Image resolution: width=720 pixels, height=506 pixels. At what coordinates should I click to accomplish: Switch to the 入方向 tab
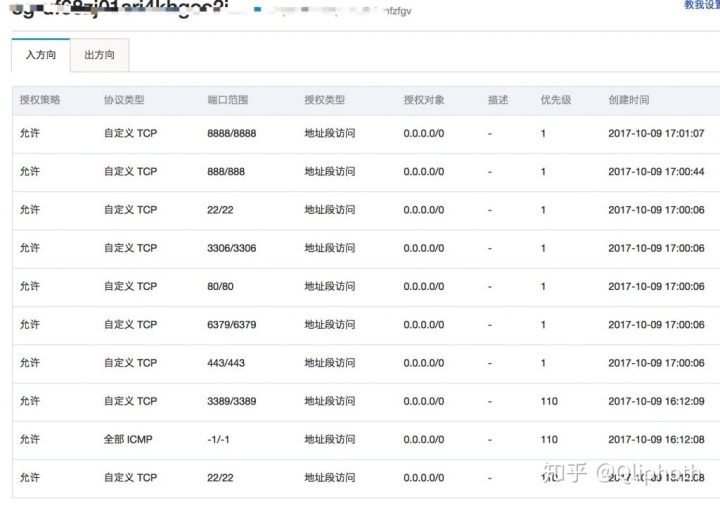(x=41, y=55)
